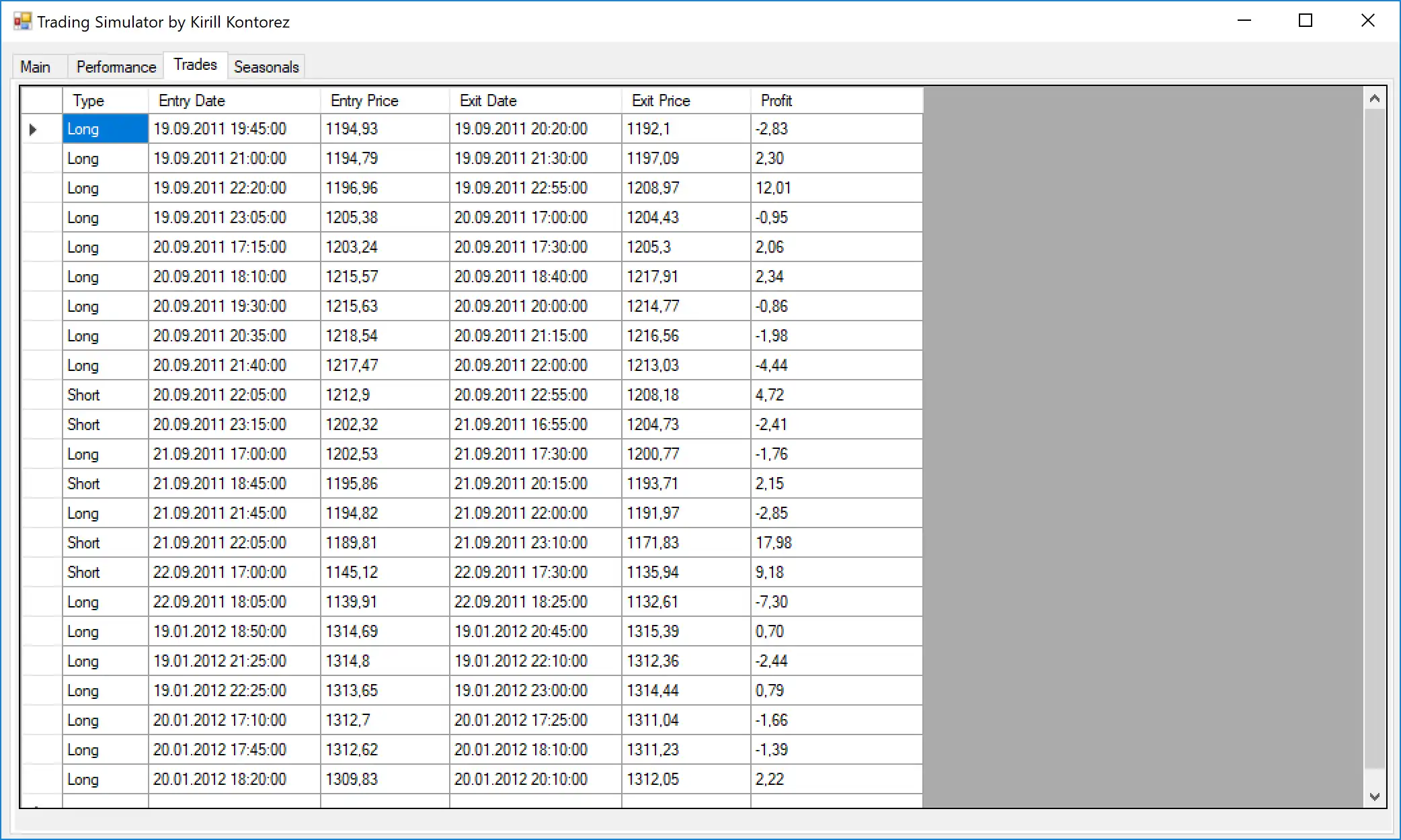1401x840 pixels.
Task: Click the entry price cell 1314,69
Action: click(x=384, y=632)
